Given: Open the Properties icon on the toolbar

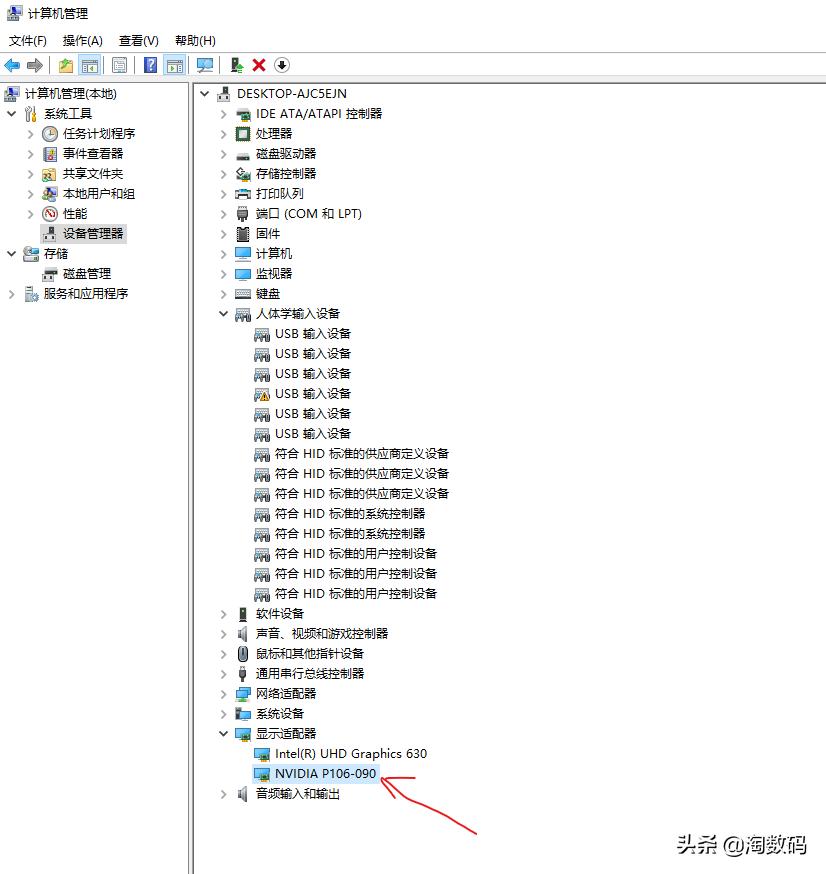Looking at the screenshot, I should pyautogui.click(x=118, y=64).
